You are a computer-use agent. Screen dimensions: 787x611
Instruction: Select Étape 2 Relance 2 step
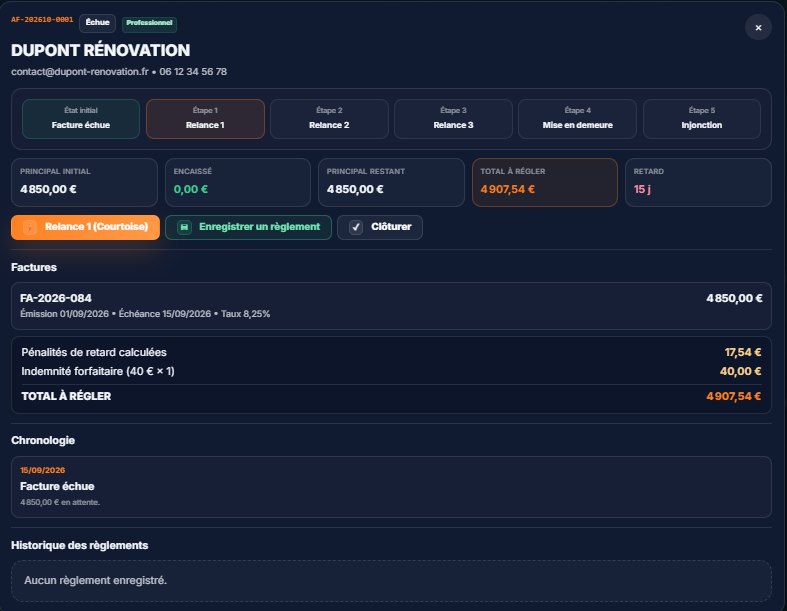(329, 119)
